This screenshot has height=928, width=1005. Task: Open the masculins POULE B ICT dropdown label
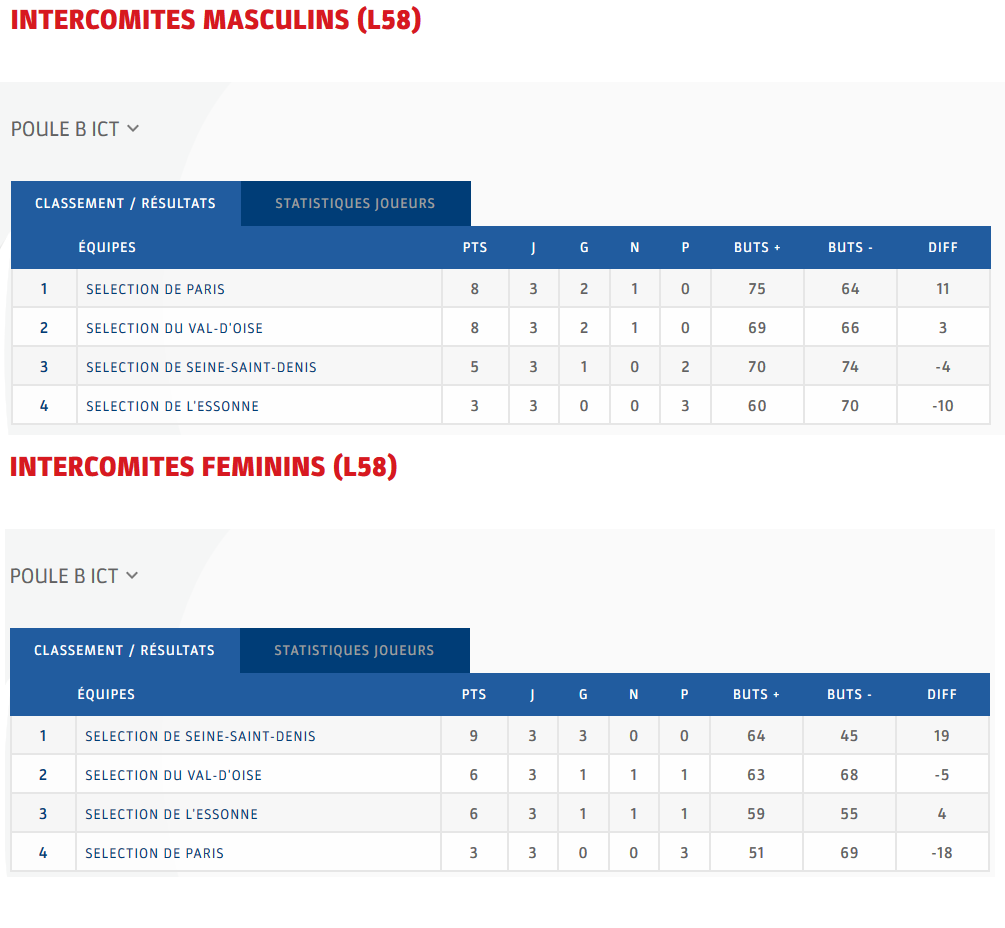[65, 129]
